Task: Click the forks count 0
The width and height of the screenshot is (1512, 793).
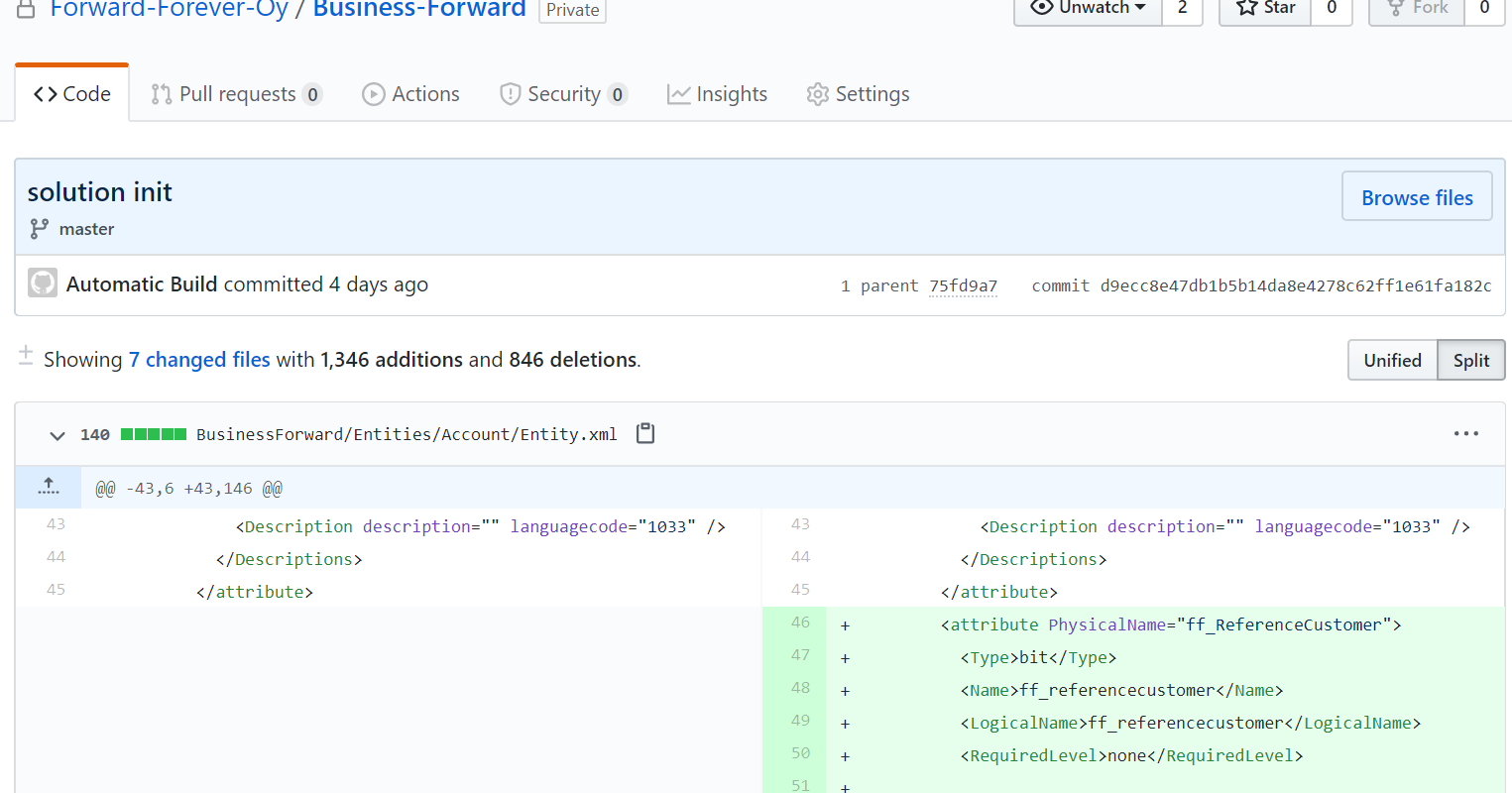Action: [1484, 8]
